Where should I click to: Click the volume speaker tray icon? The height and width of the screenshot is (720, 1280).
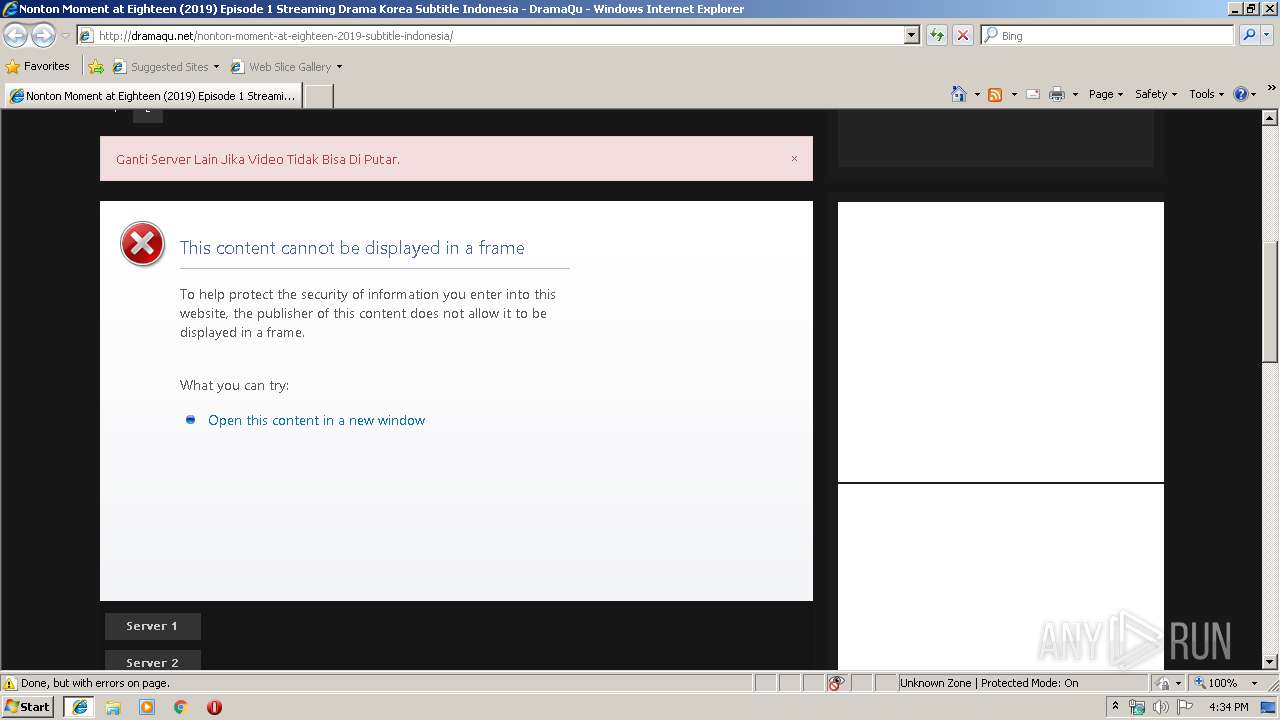pyautogui.click(x=1160, y=707)
